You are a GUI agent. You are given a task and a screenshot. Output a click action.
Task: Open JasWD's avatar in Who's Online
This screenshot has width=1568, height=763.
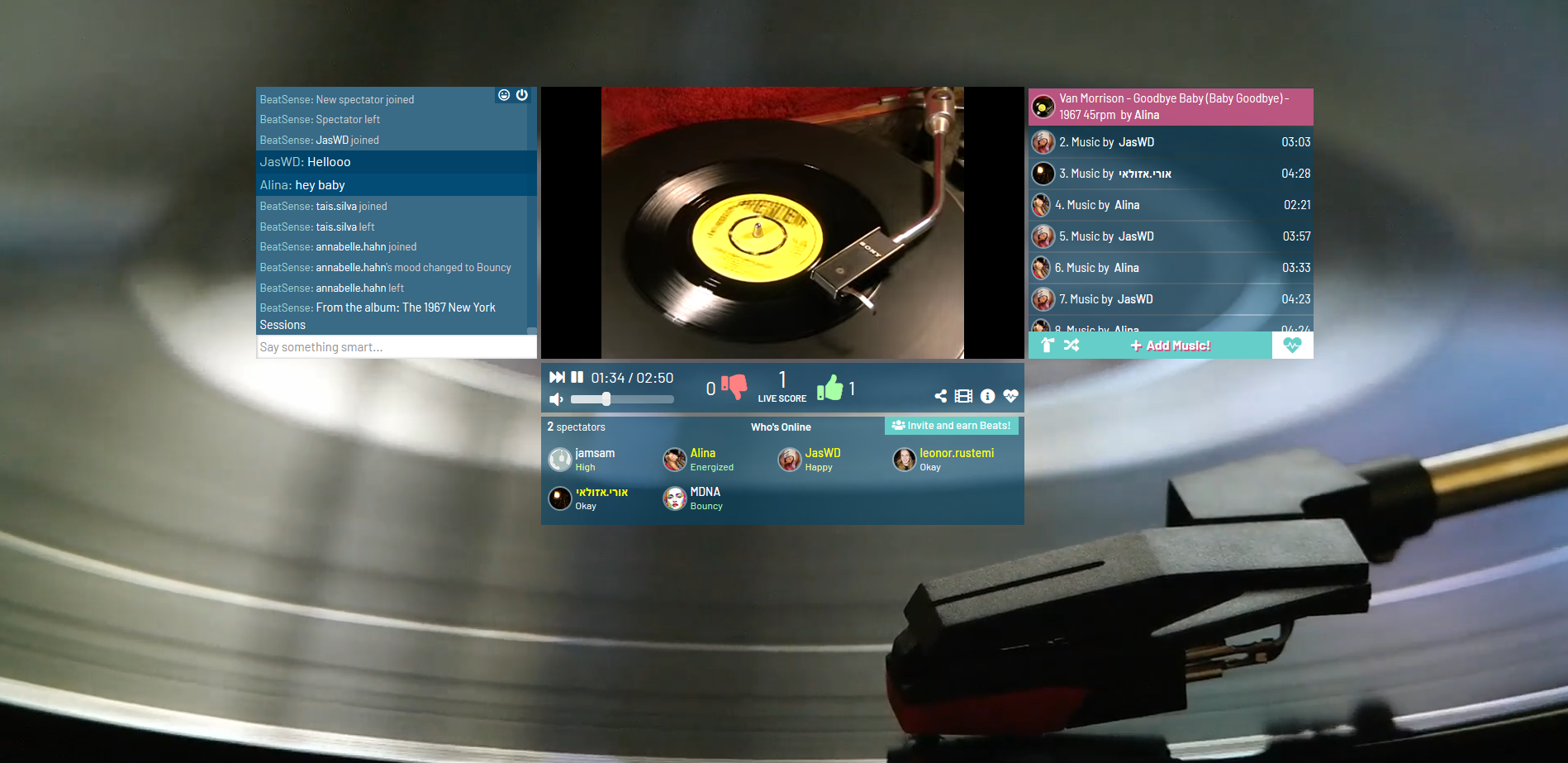point(790,460)
